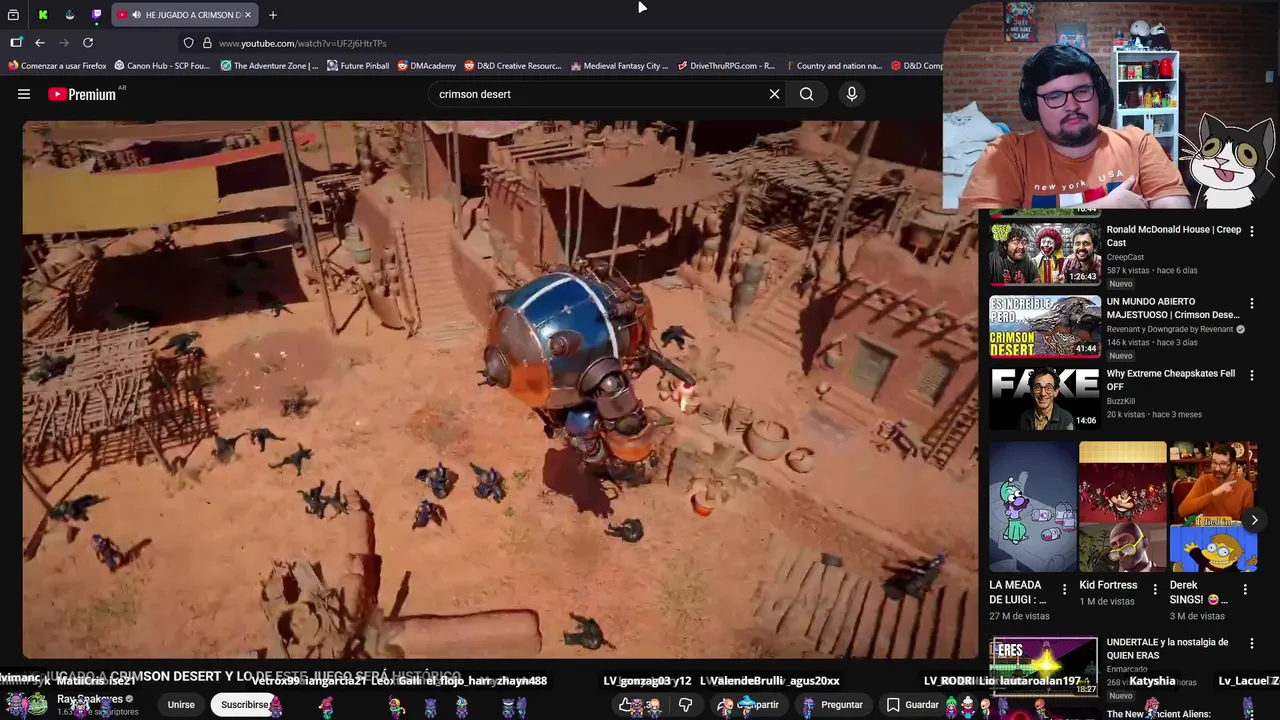1280x720 pixels.
Task: Go forward with the browser arrow
Action: pos(64,43)
